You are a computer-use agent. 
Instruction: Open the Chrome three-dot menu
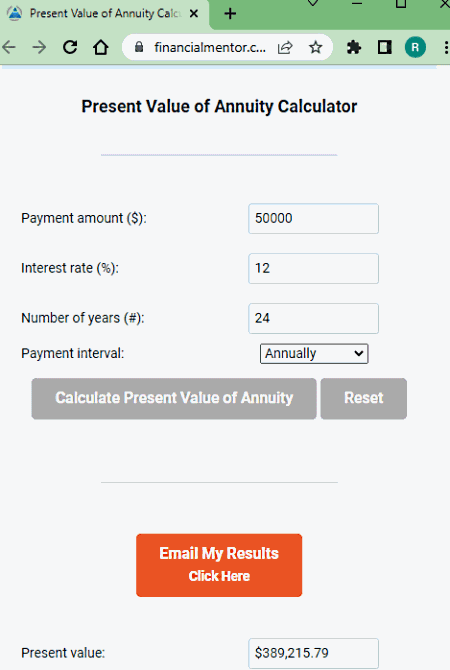446,47
